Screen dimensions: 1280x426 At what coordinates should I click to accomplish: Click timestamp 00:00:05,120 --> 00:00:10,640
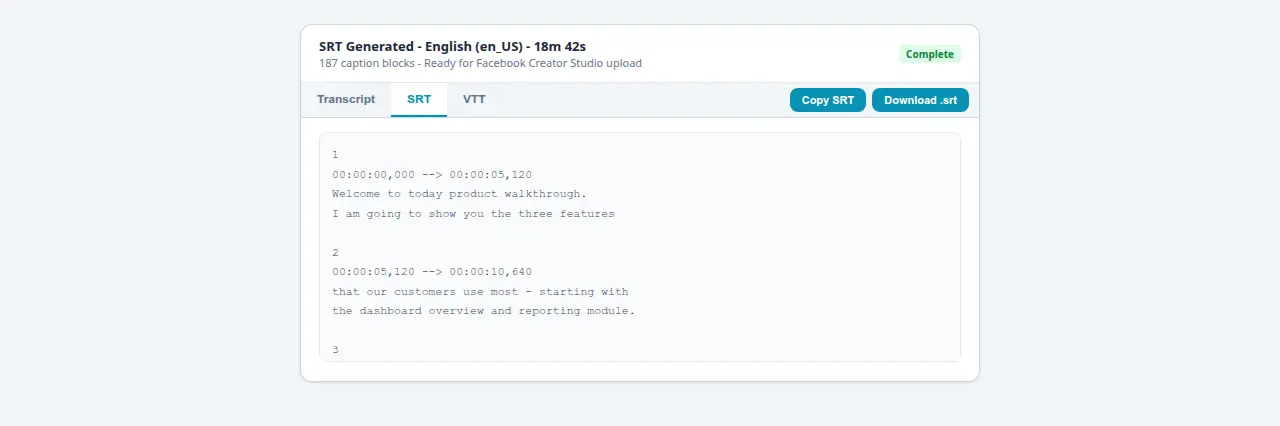click(432, 272)
